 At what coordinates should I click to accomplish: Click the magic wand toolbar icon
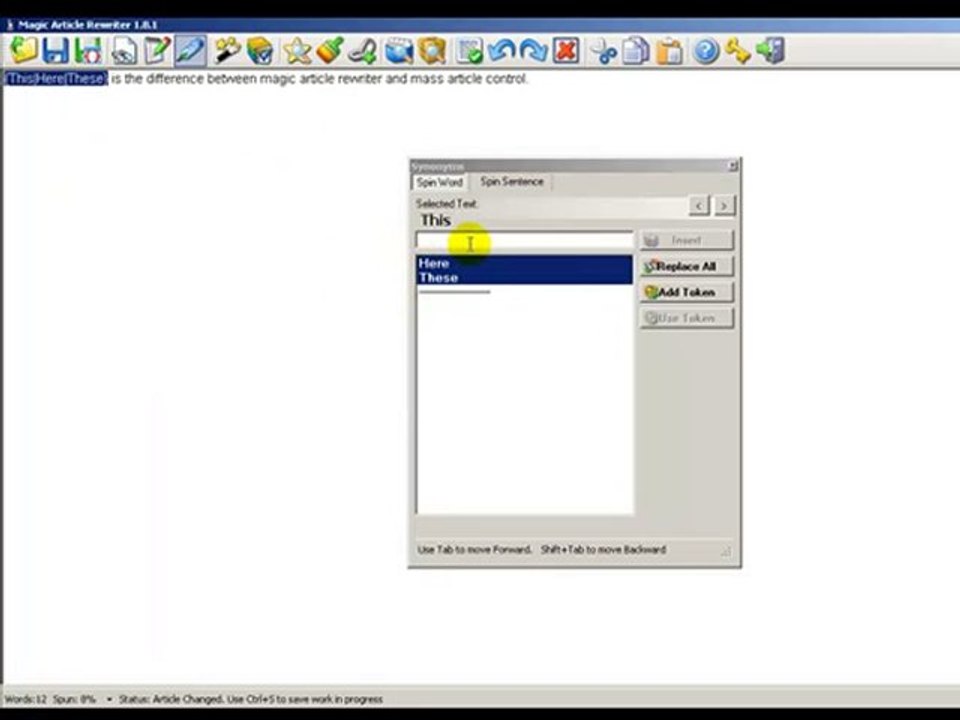227,51
